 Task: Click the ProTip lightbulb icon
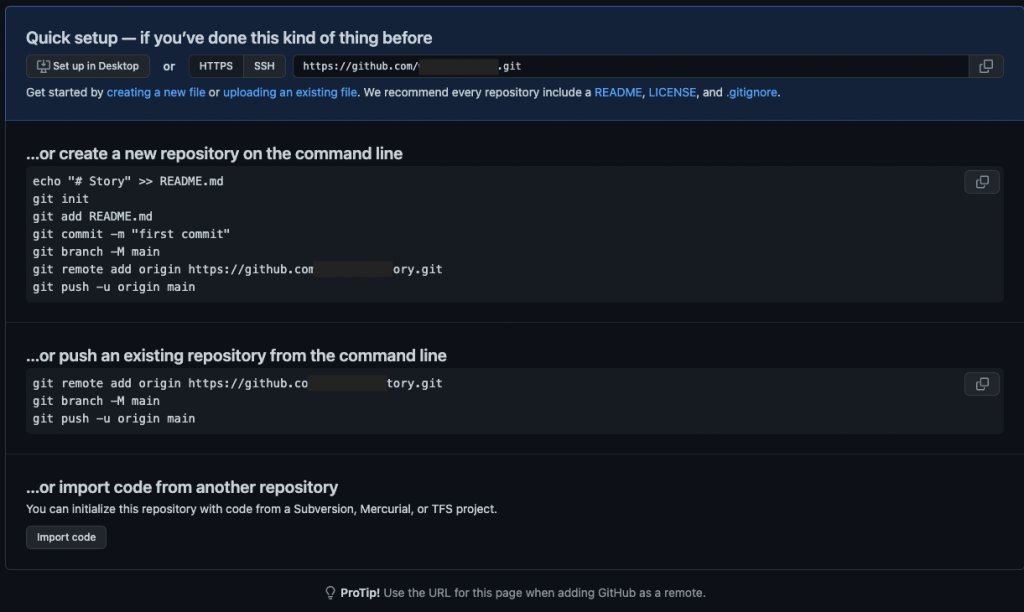pos(330,592)
